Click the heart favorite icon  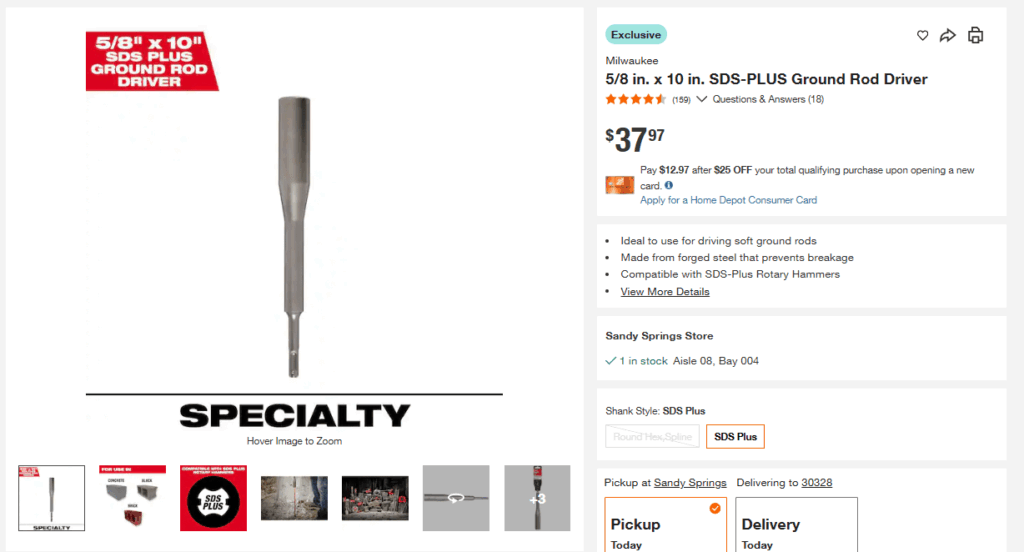coord(922,36)
